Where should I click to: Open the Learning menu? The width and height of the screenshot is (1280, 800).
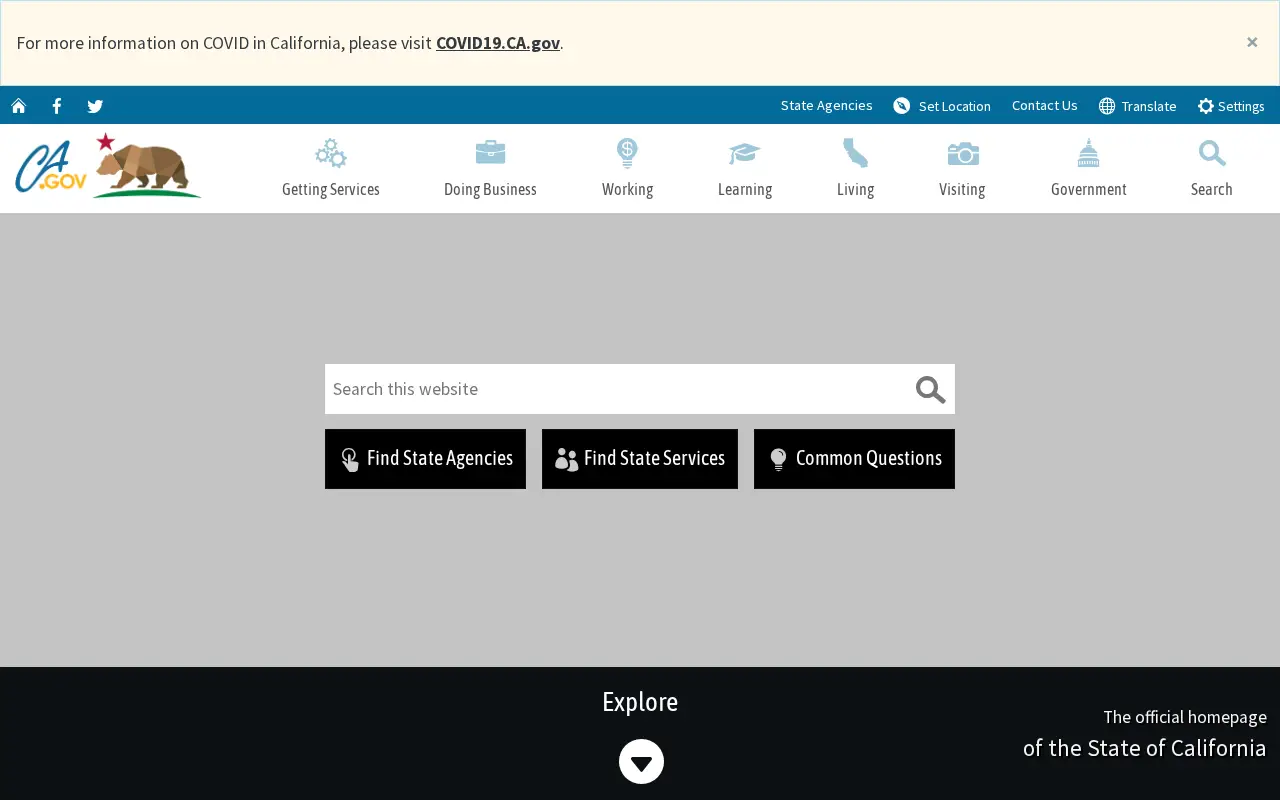[745, 168]
